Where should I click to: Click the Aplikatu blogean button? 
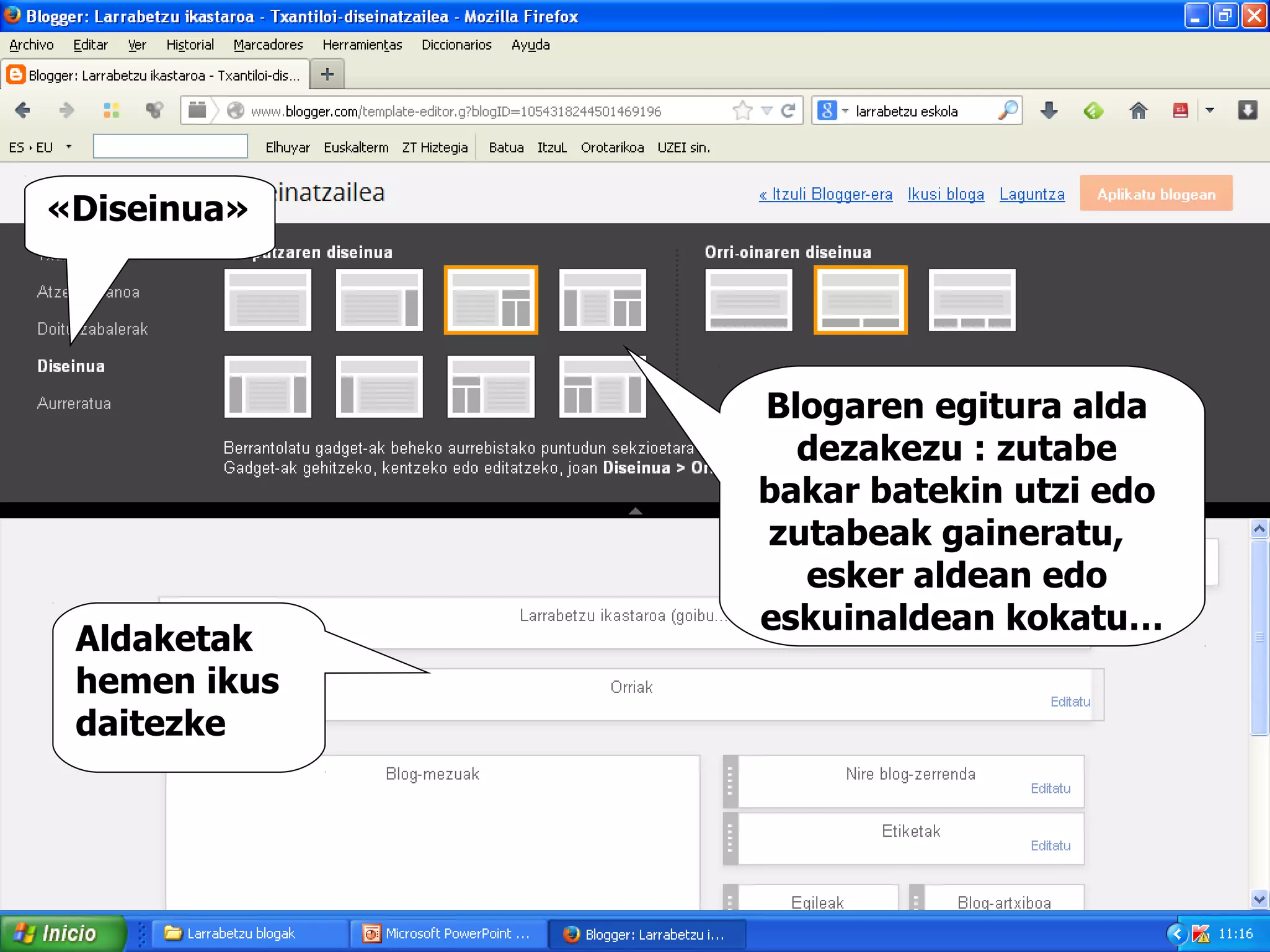tap(1156, 193)
